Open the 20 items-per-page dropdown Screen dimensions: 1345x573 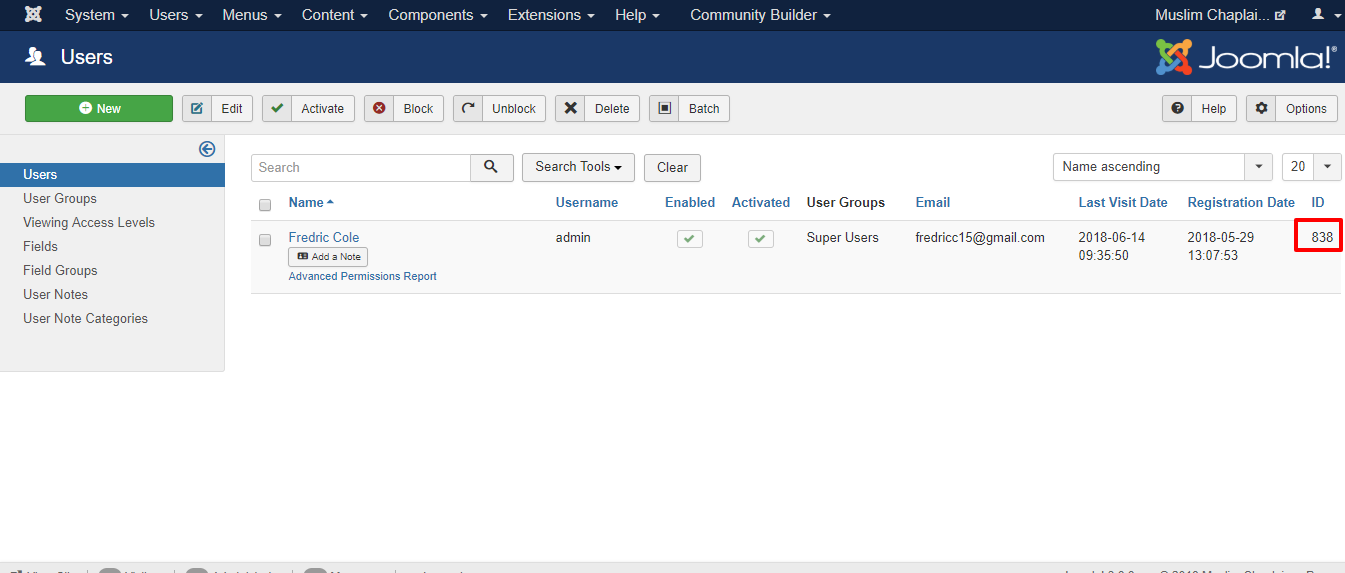pos(1311,167)
